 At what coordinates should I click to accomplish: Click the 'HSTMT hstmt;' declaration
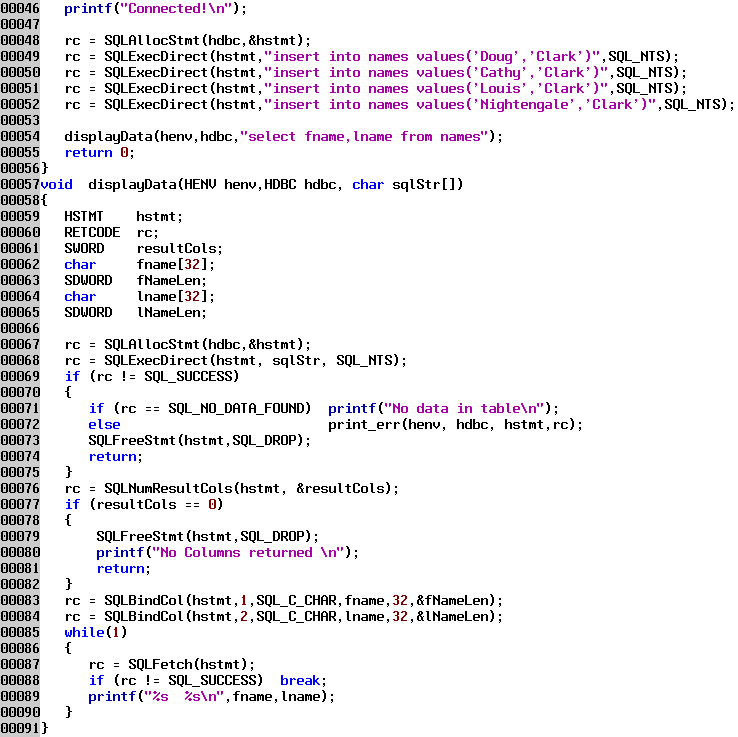coord(123,216)
